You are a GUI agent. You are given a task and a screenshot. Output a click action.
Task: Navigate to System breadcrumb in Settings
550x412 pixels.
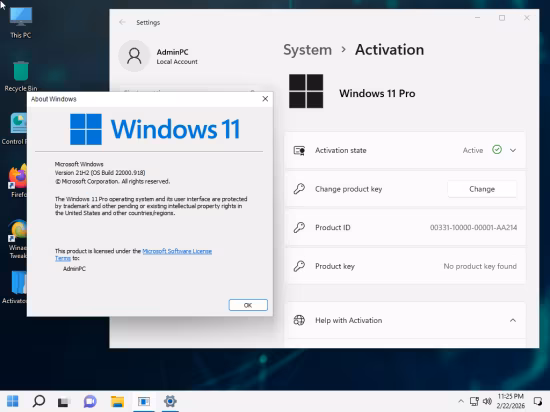[307, 50]
